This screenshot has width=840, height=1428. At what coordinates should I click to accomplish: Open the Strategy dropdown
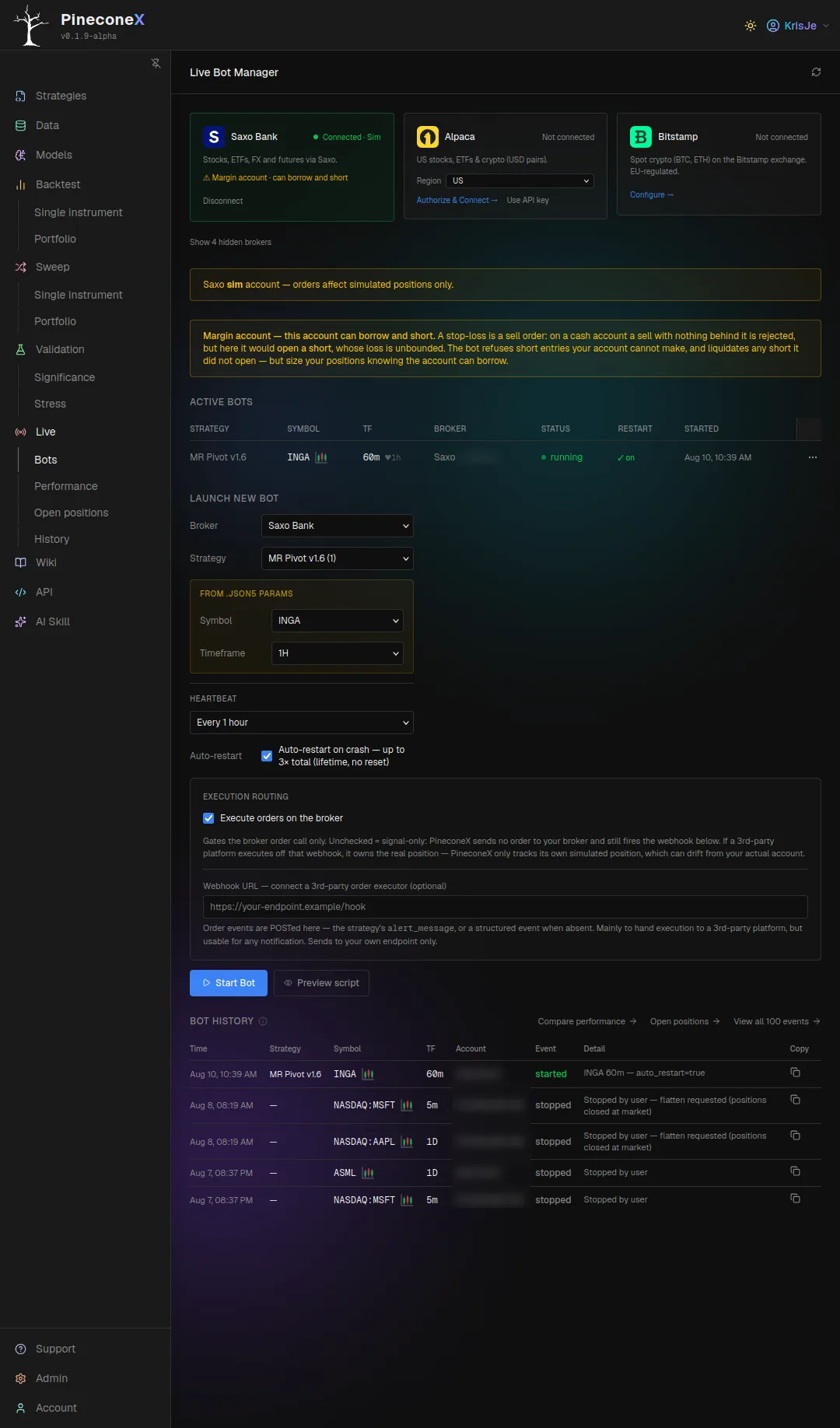(x=337, y=558)
